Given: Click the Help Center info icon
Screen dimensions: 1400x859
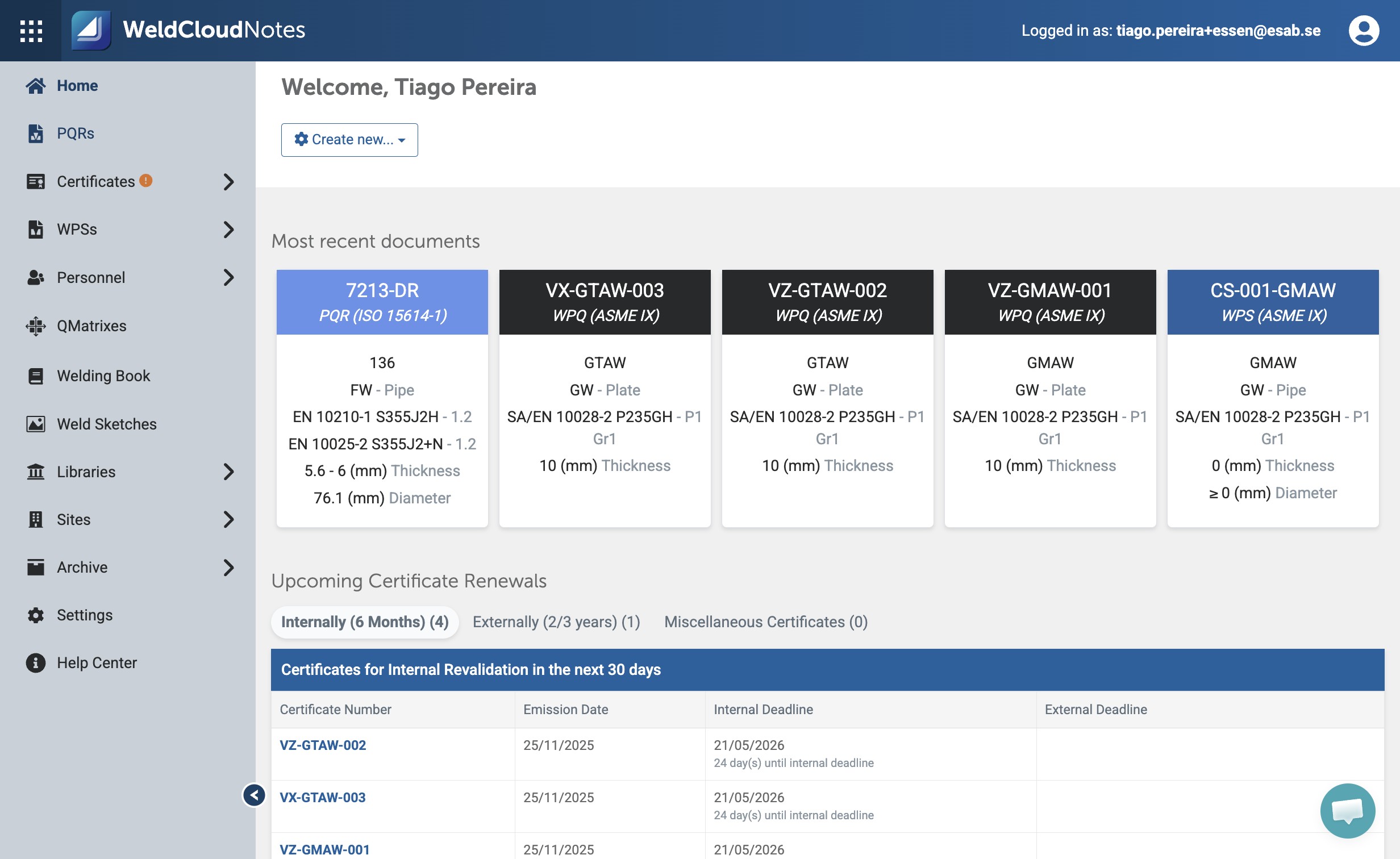Looking at the screenshot, I should 36,663.
